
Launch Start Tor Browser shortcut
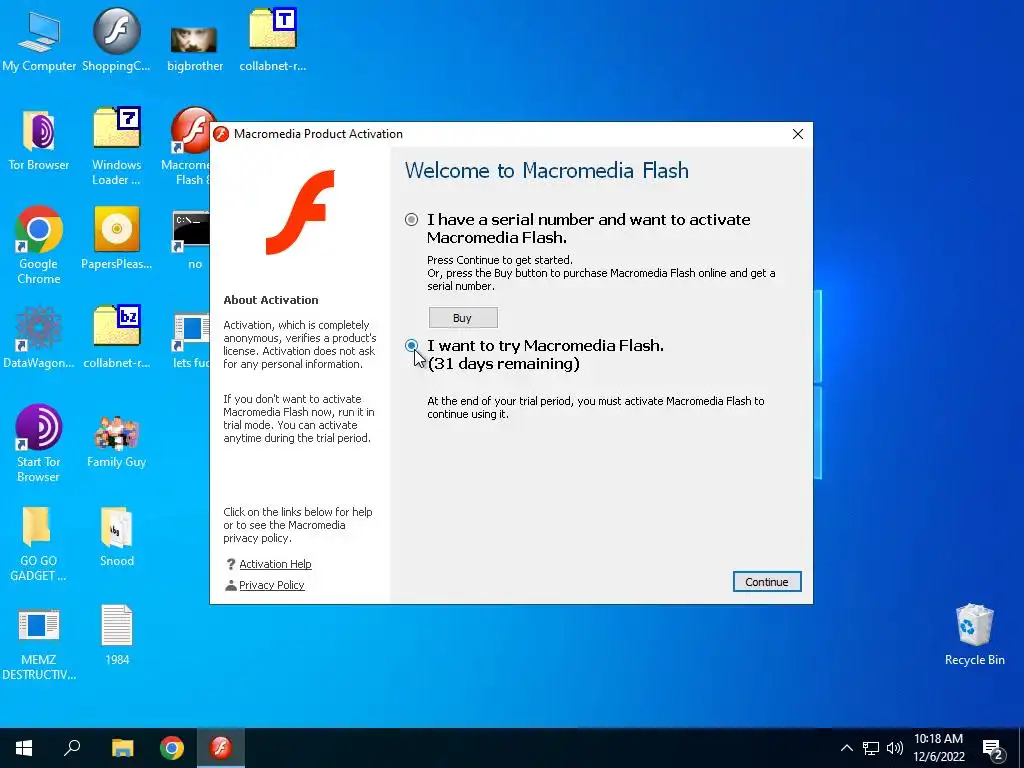pyautogui.click(x=39, y=444)
